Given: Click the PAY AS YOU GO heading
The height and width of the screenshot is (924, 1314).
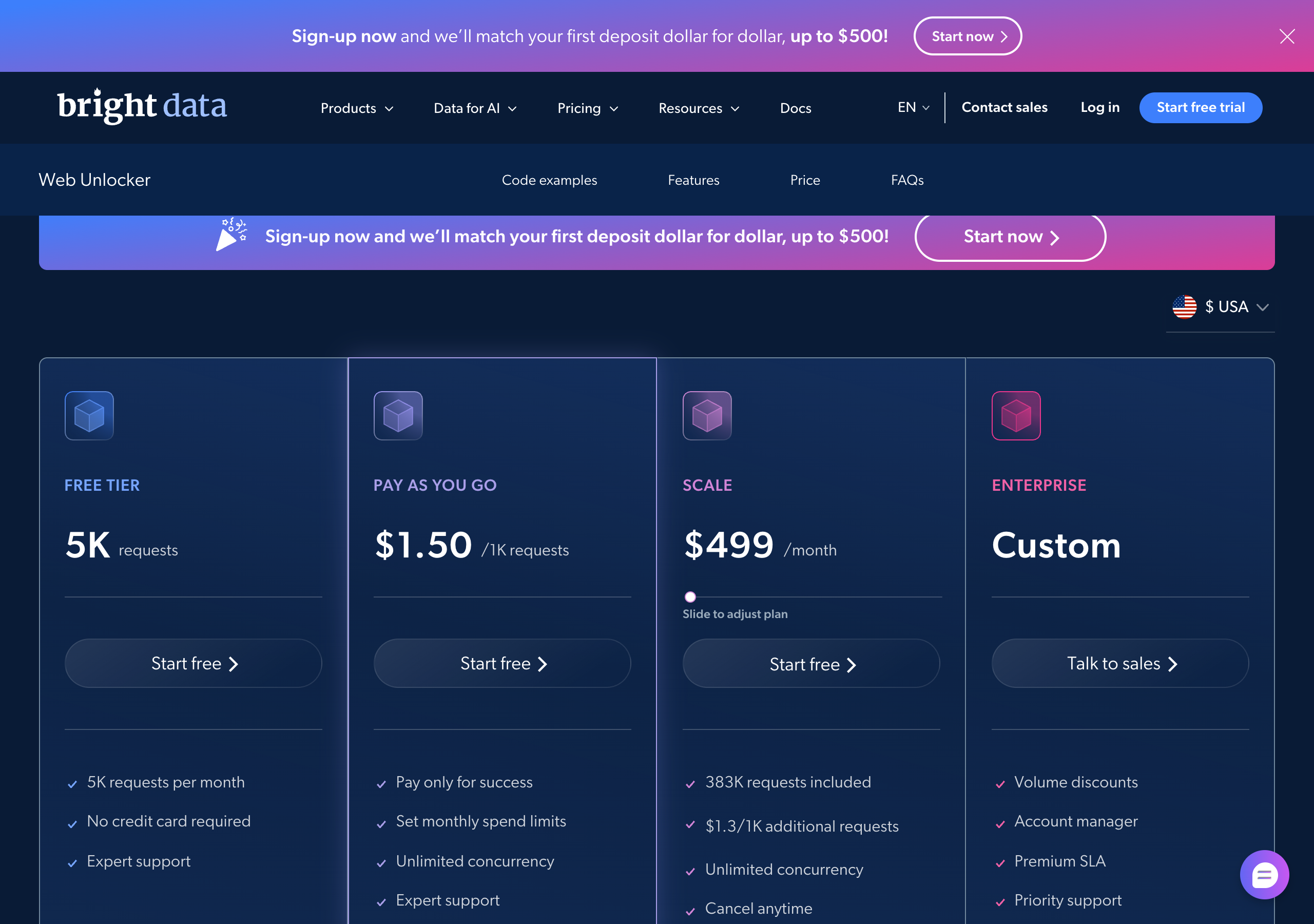Looking at the screenshot, I should 435,486.
